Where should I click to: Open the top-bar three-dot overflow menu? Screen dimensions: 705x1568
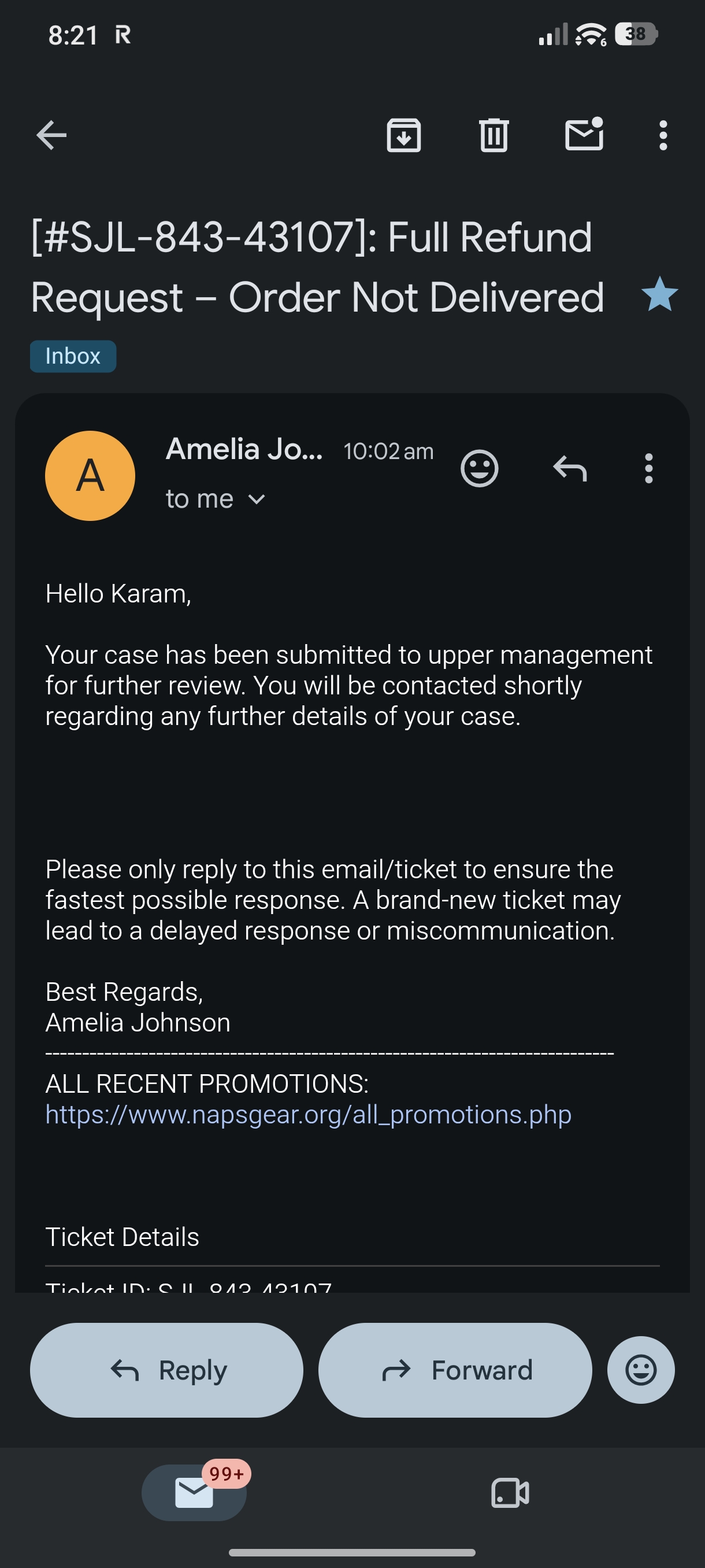coord(663,135)
